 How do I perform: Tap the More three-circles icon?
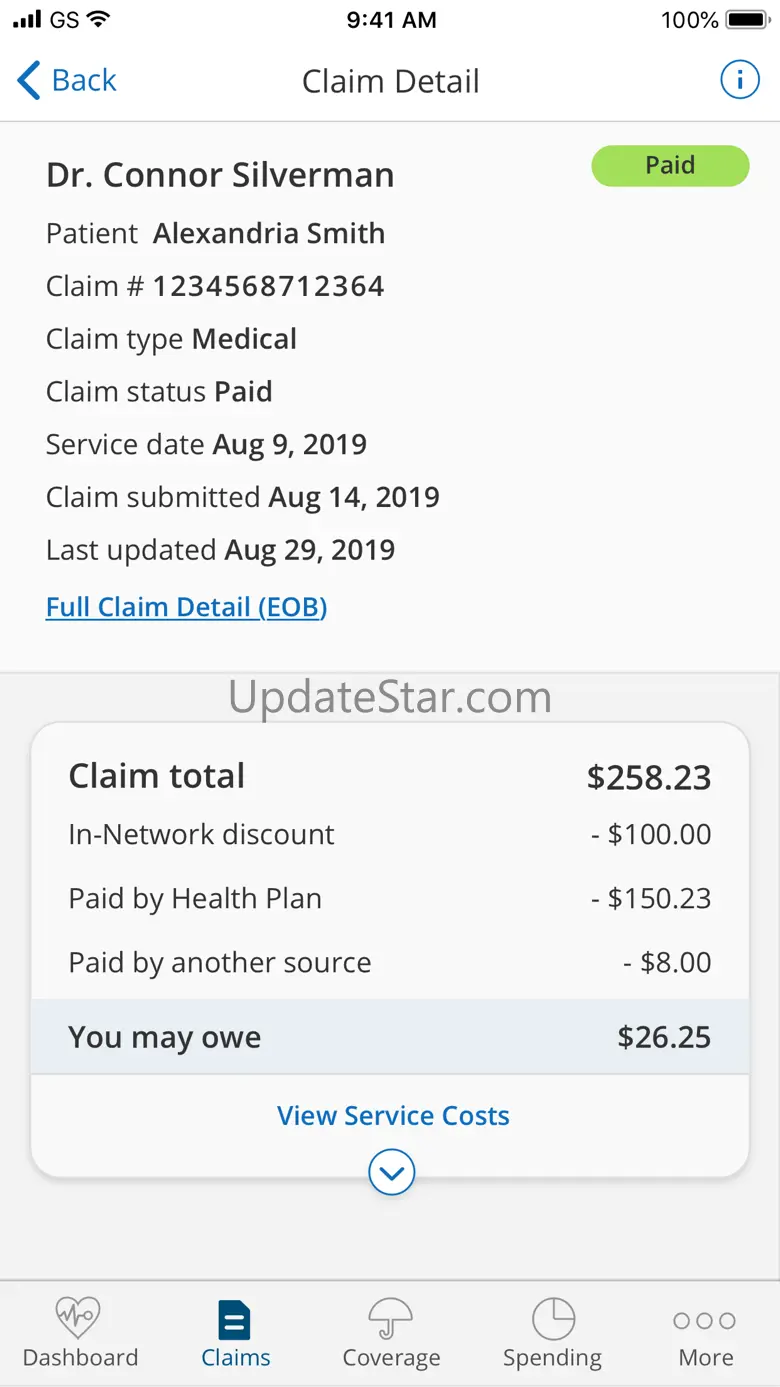click(x=705, y=1321)
